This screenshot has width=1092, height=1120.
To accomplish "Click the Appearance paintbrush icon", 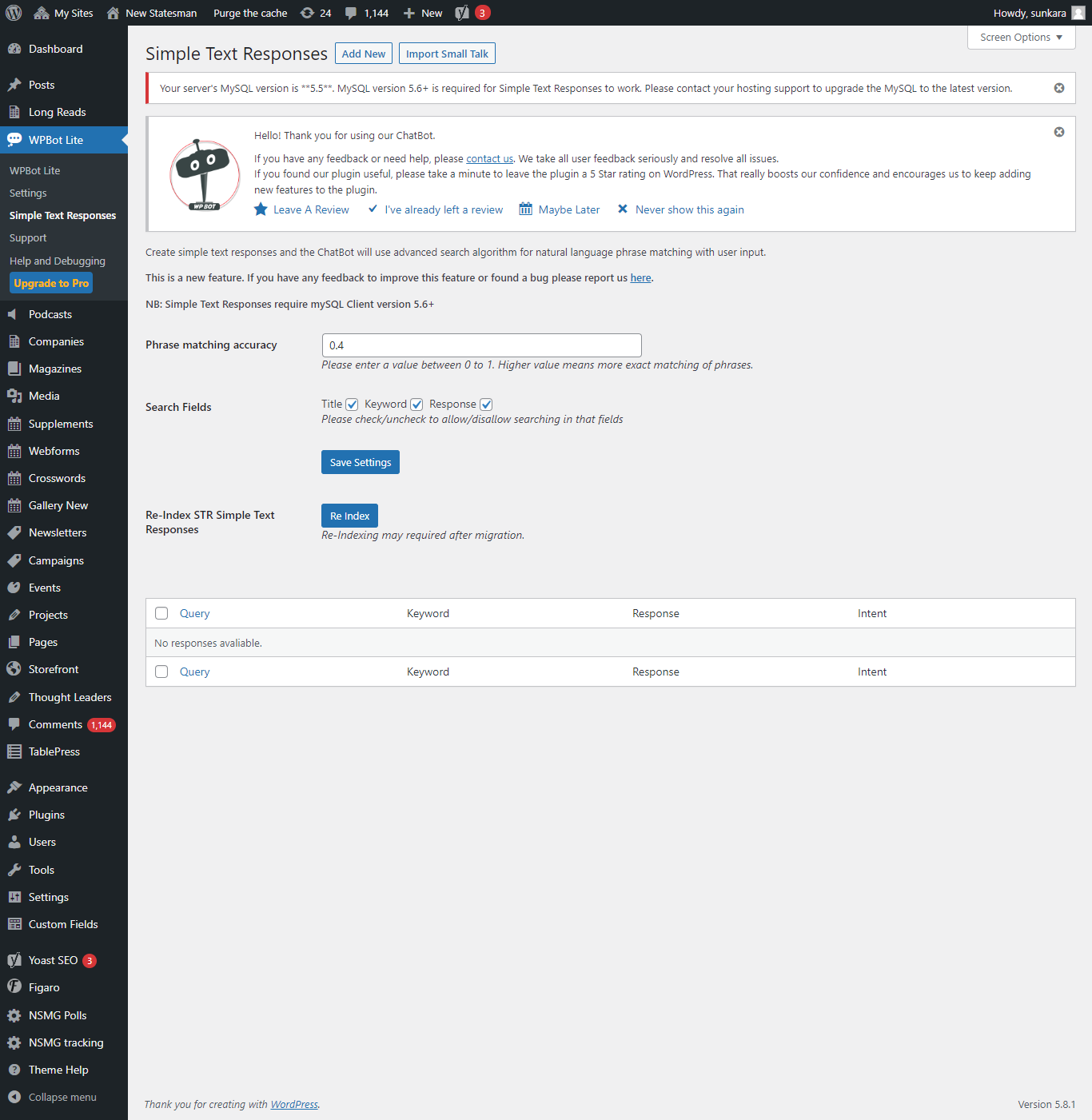I will point(14,787).
